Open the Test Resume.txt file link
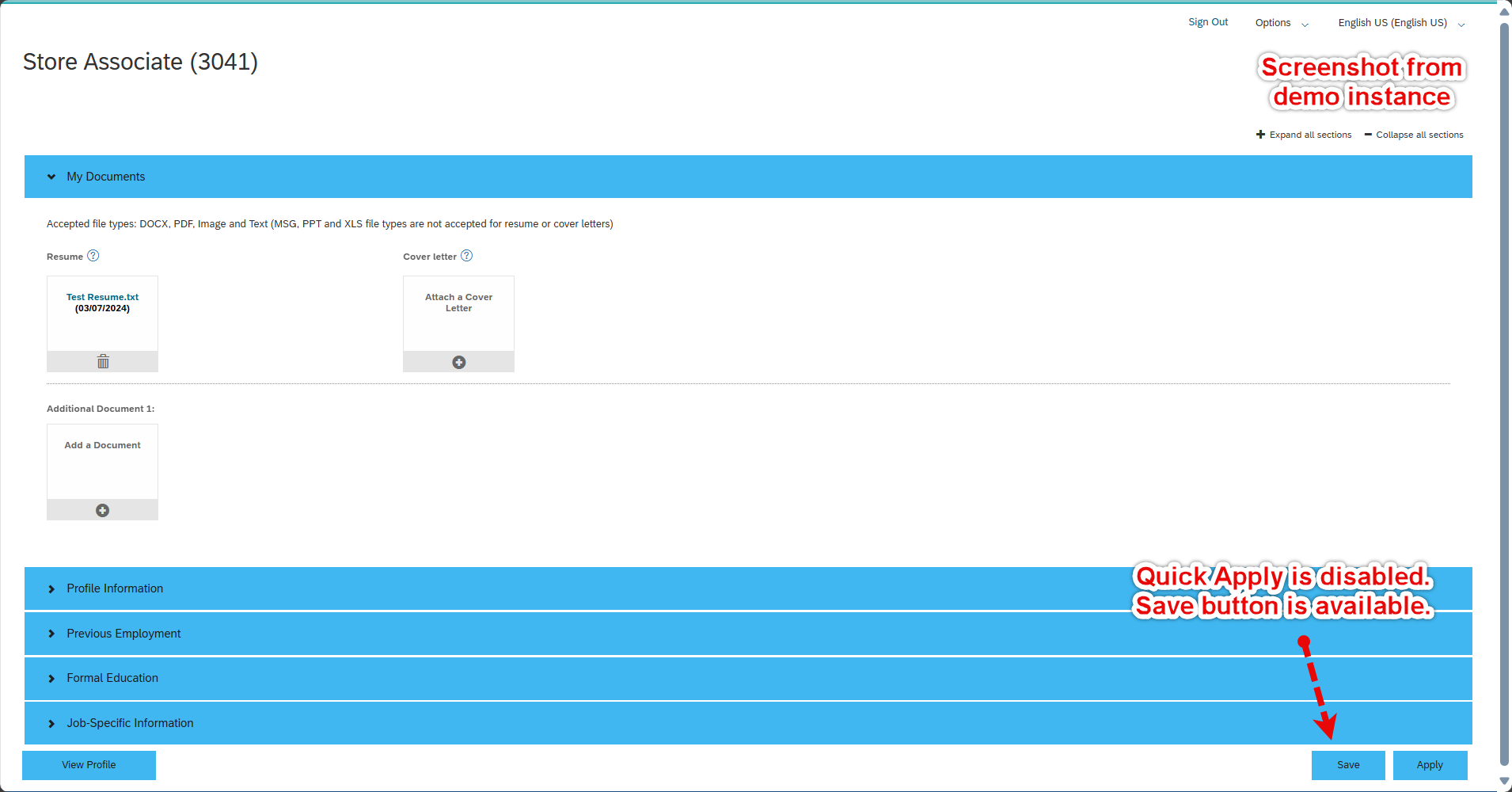1512x792 pixels. point(102,297)
